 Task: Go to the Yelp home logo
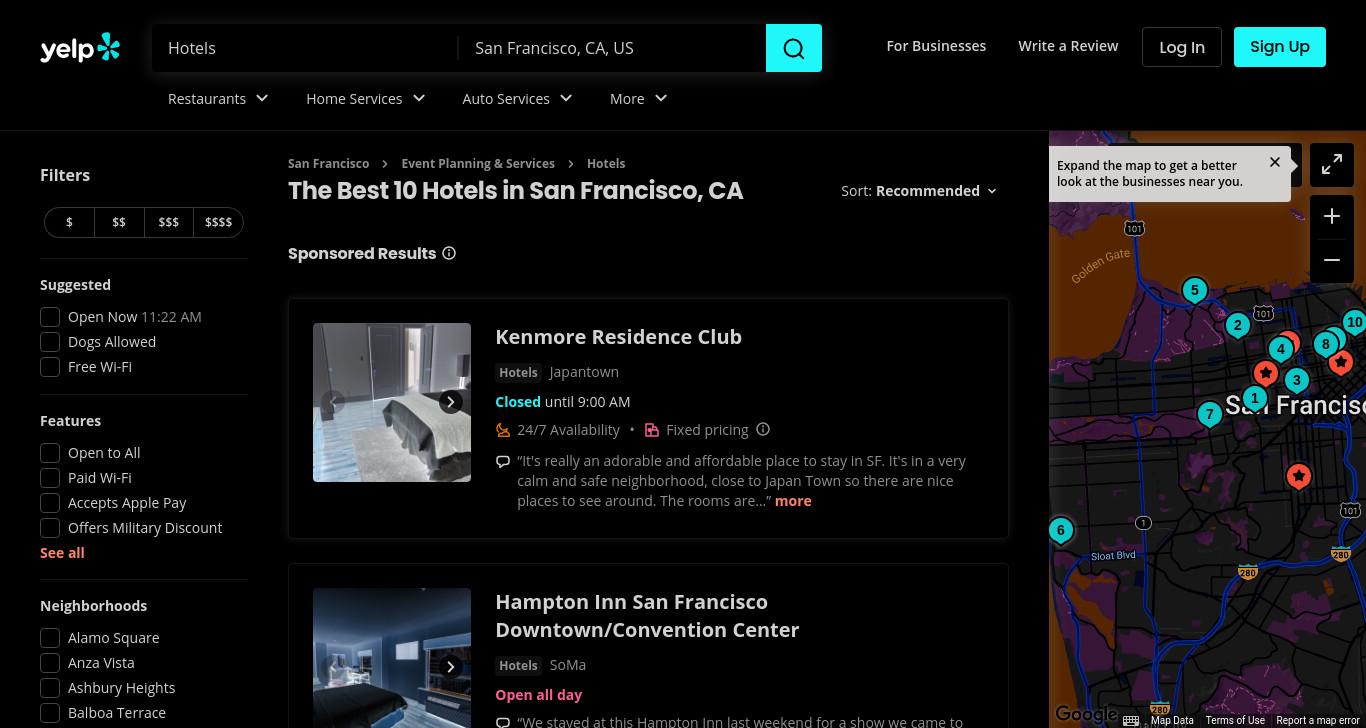pyautogui.click(x=80, y=48)
